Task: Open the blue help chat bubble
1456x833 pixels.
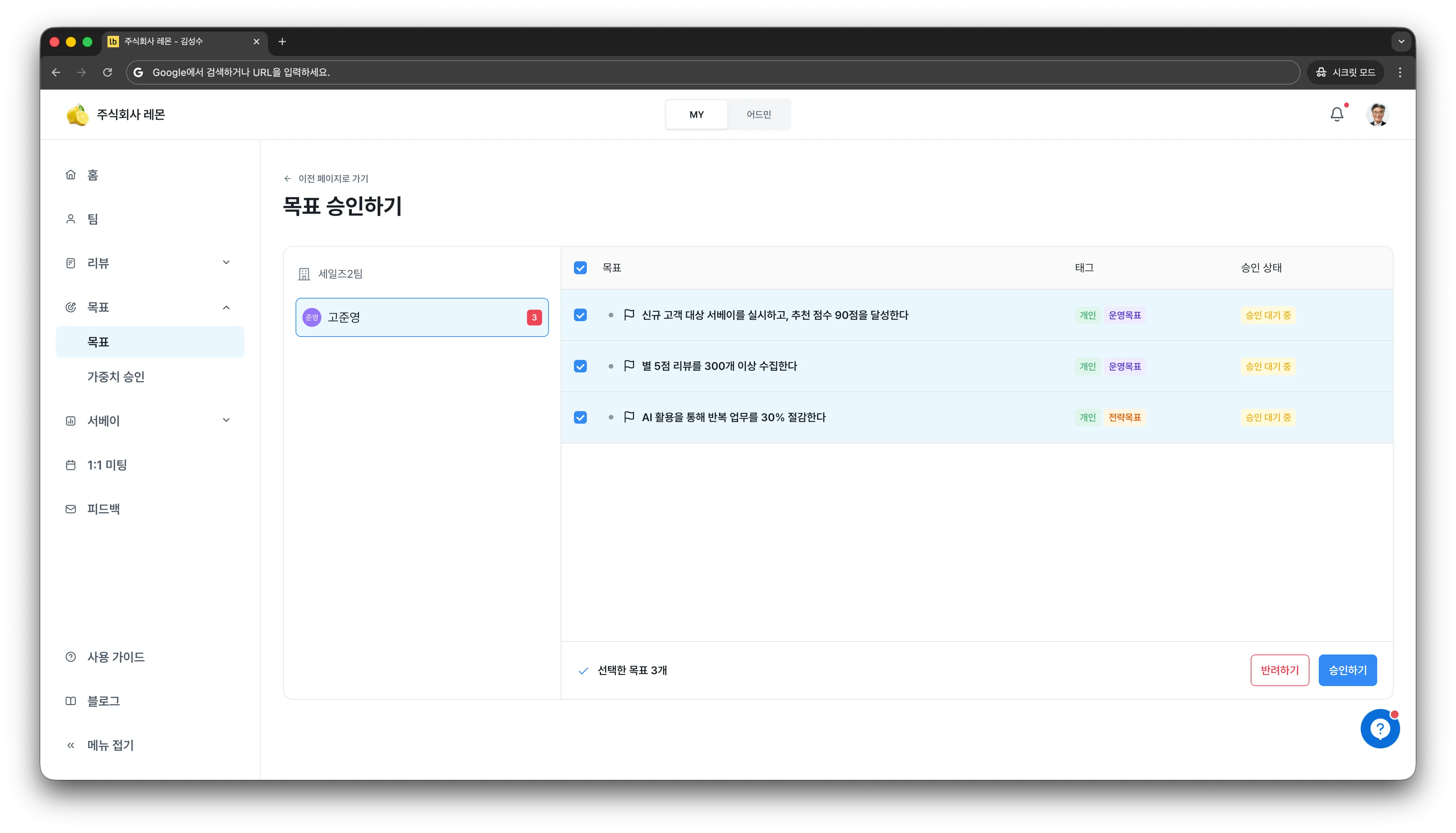Action: (x=1379, y=728)
